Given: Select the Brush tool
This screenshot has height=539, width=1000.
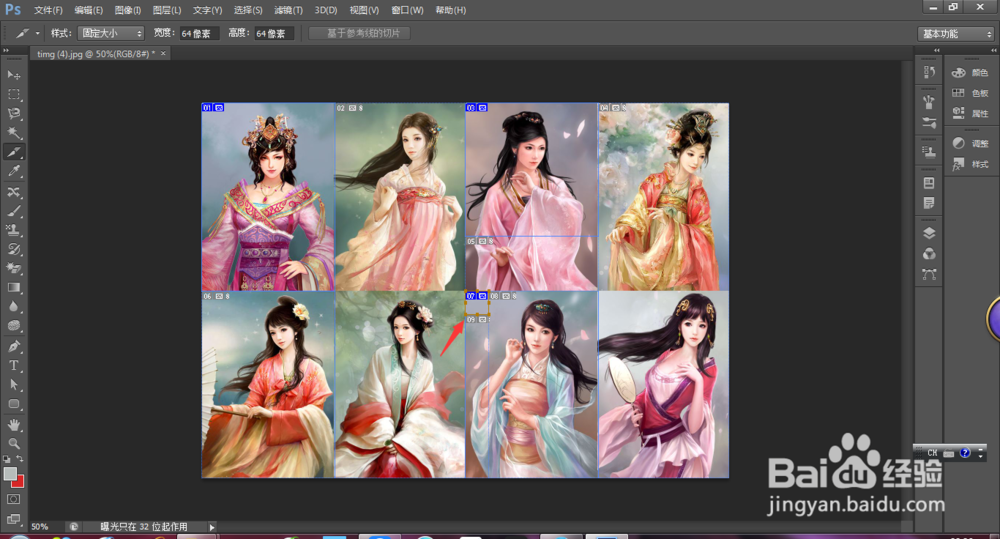Looking at the screenshot, I should pyautogui.click(x=13, y=210).
